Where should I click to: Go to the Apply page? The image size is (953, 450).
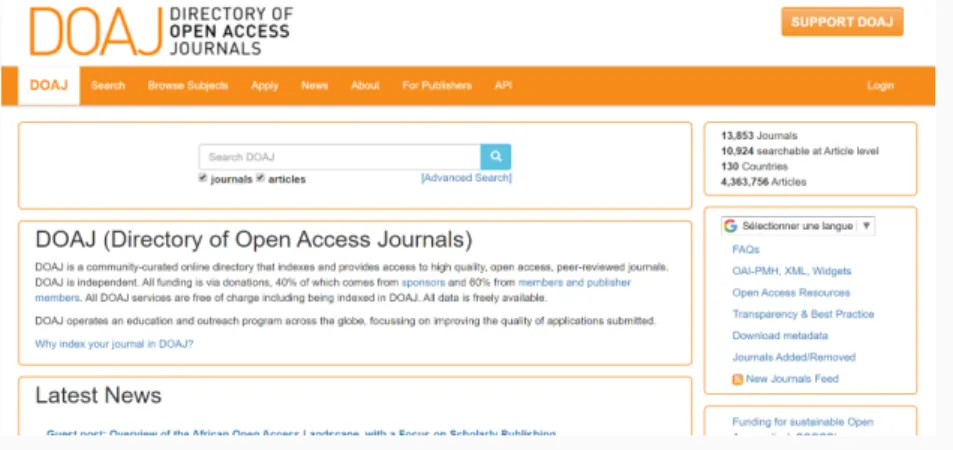265,86
